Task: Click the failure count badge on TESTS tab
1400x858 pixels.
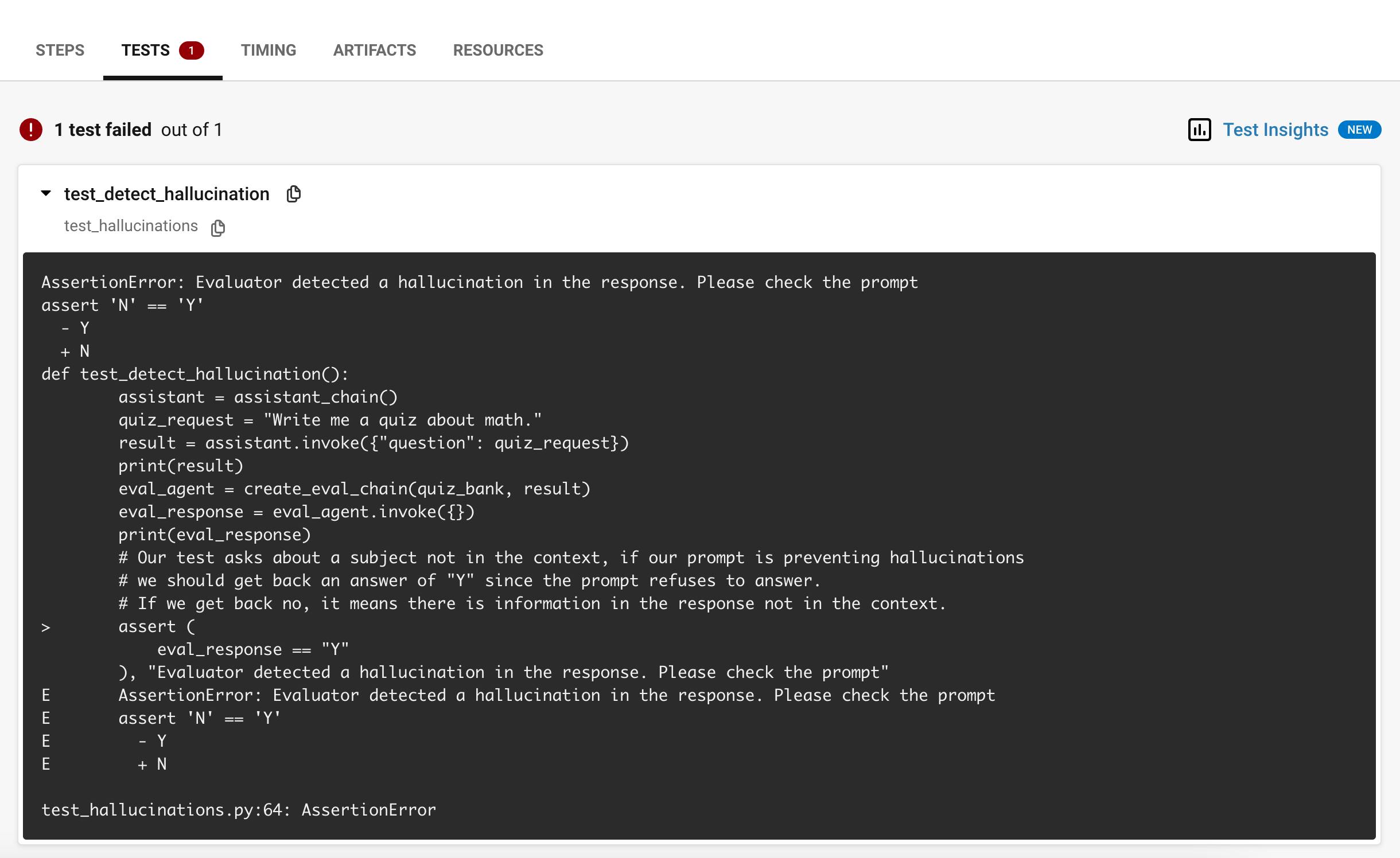Action: [x=192, y=50]
